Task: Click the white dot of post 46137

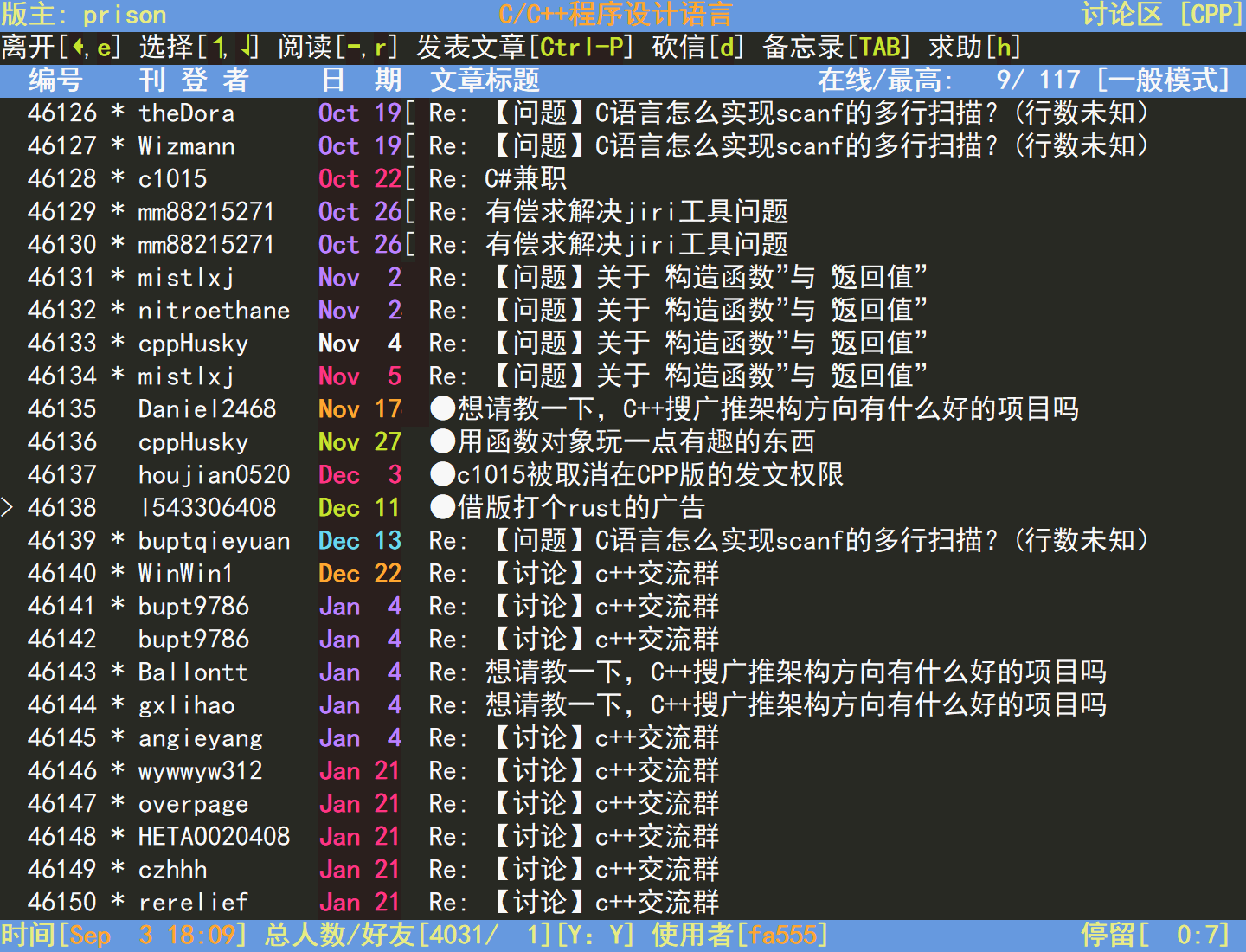Action: (x=443, y=474)
